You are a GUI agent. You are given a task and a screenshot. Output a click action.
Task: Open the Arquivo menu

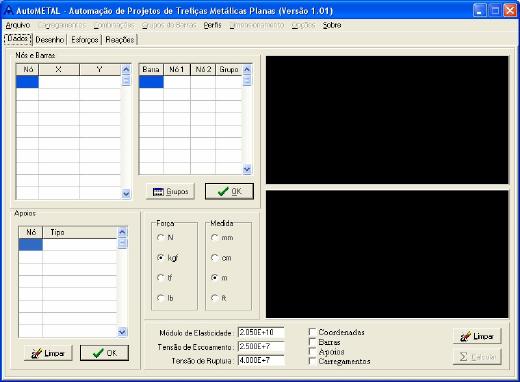click(x=18, y=25)
